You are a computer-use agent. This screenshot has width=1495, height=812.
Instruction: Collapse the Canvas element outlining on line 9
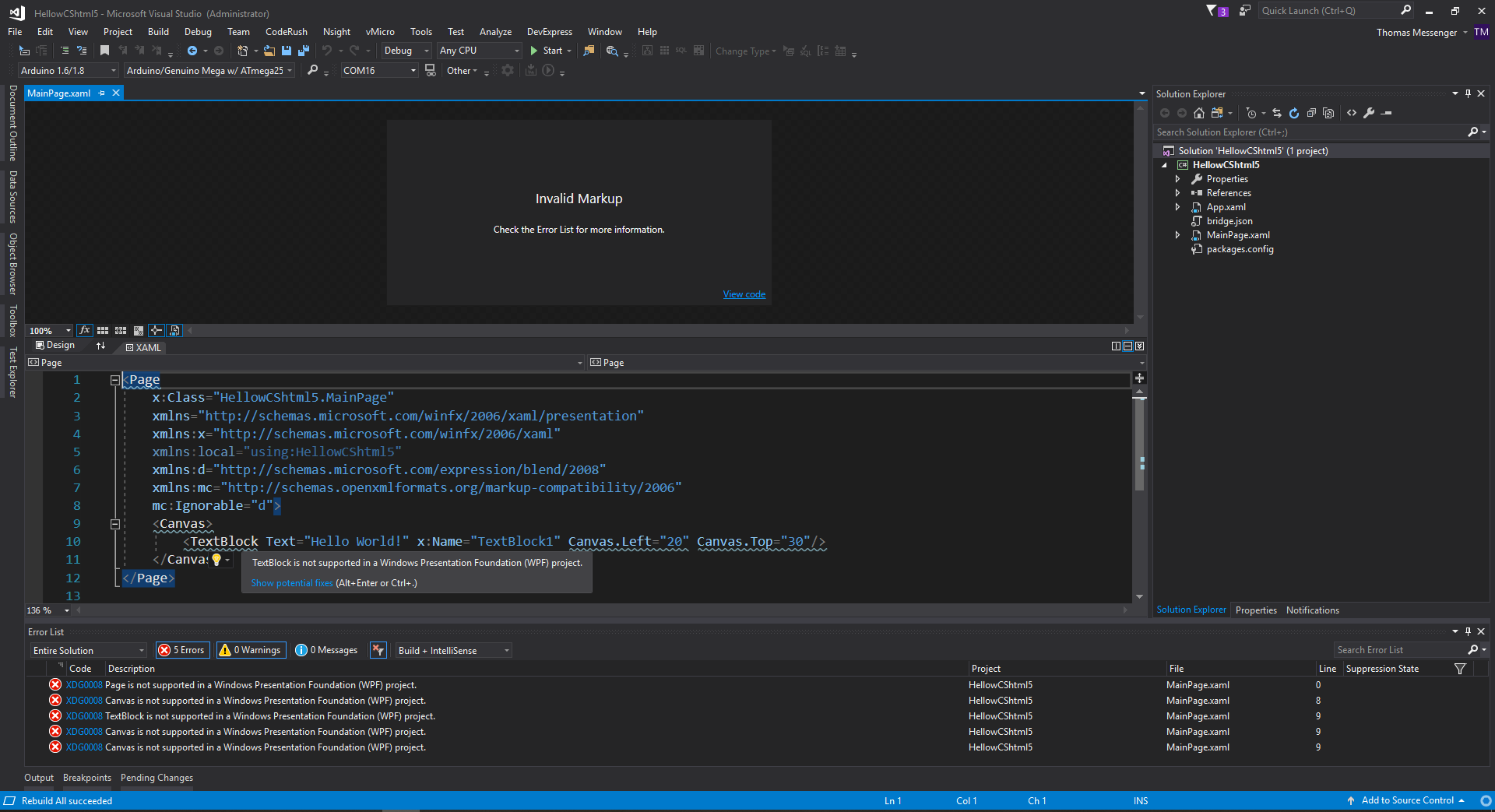pyautogui.click(x=114, y=524)
